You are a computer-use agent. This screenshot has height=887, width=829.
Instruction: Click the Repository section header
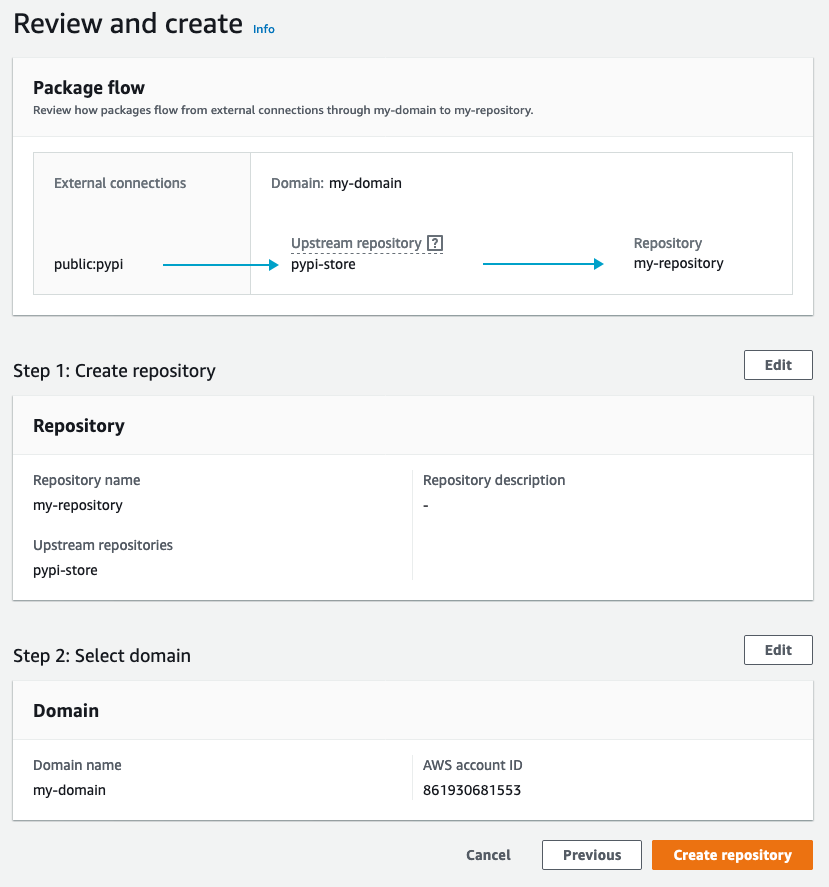(78, 424)
